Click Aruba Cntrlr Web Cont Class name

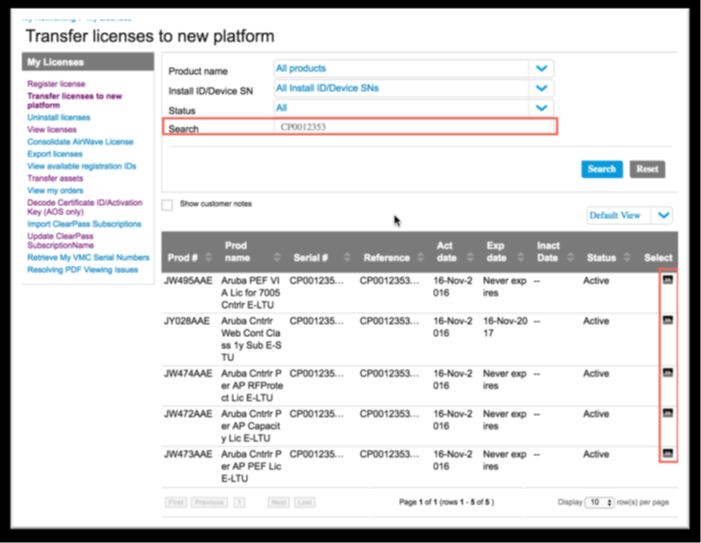coord(251,339)
